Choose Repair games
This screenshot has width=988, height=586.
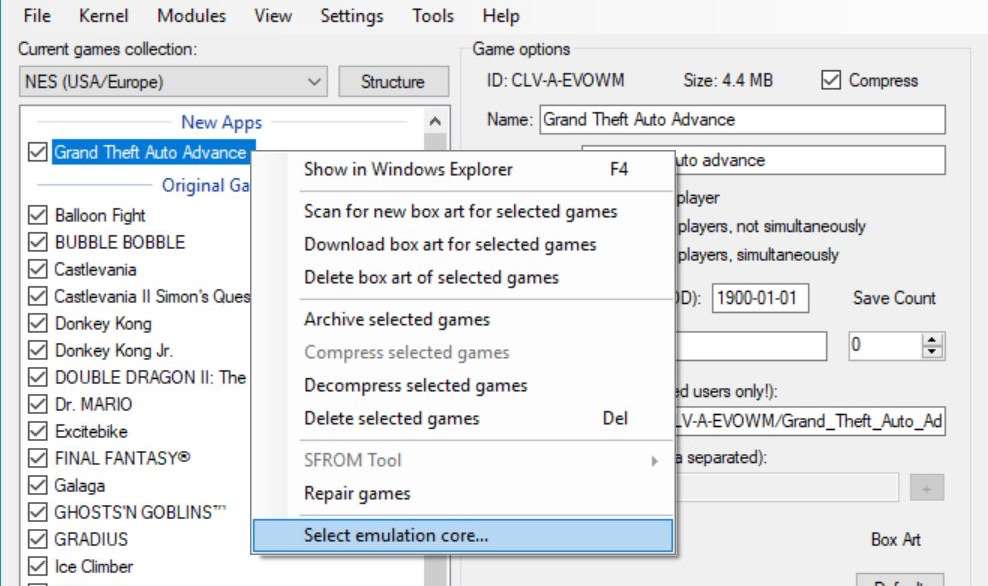tap(463, 493)
